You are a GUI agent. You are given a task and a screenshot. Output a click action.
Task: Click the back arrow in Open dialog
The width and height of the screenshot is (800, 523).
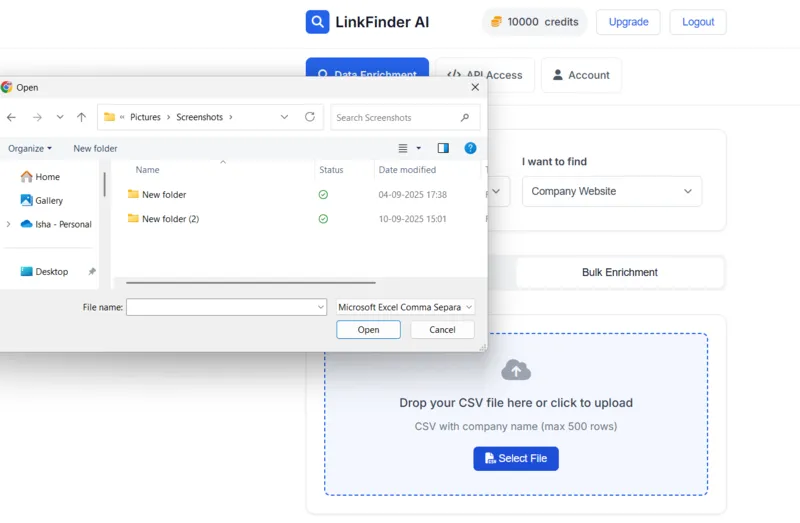(x=12, y=117)
